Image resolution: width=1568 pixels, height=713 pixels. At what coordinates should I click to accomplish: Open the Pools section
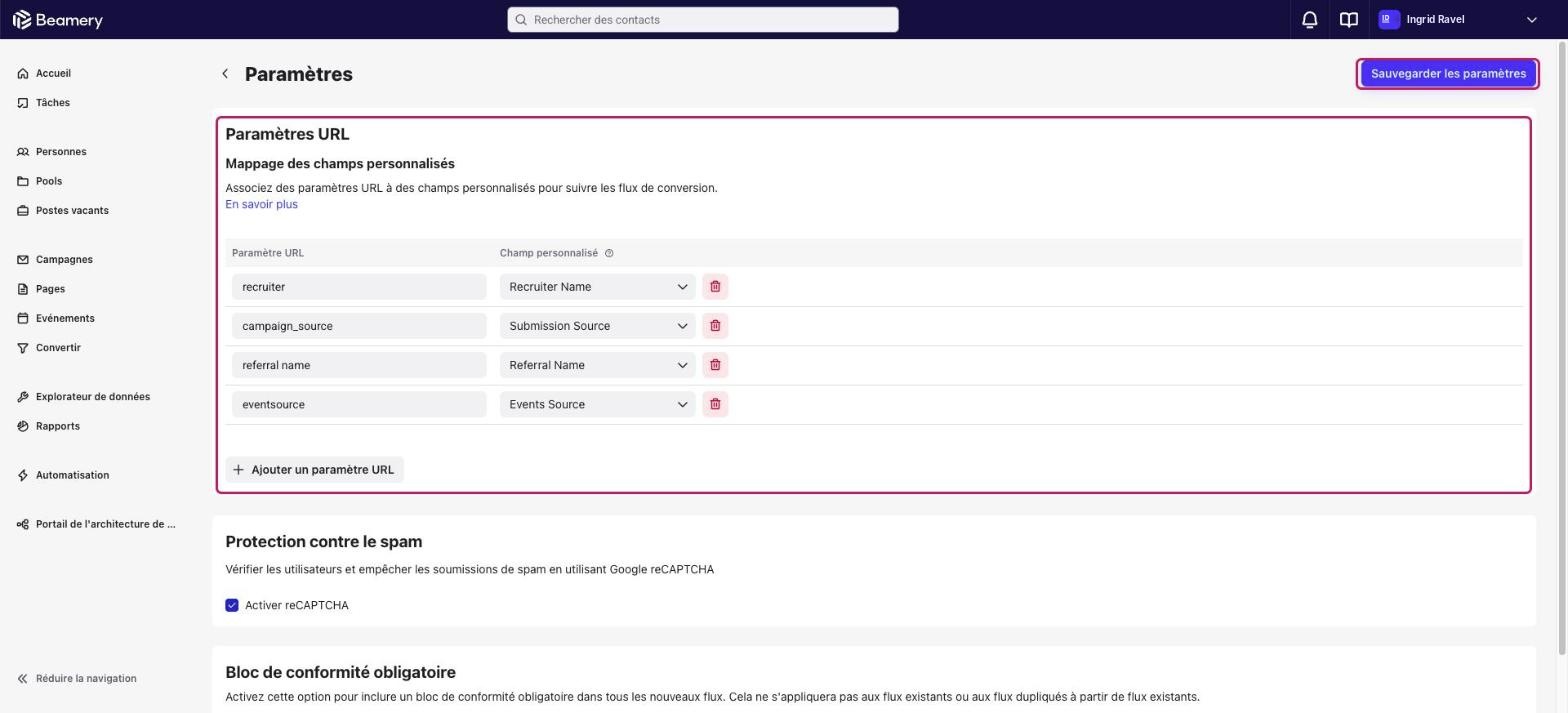[49, 181]
